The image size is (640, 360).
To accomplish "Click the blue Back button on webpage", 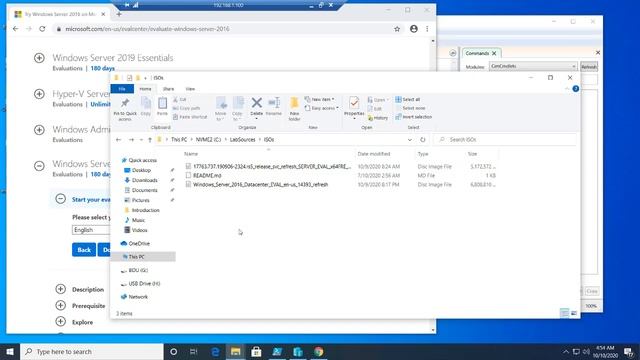I will [x=84, y=250].
